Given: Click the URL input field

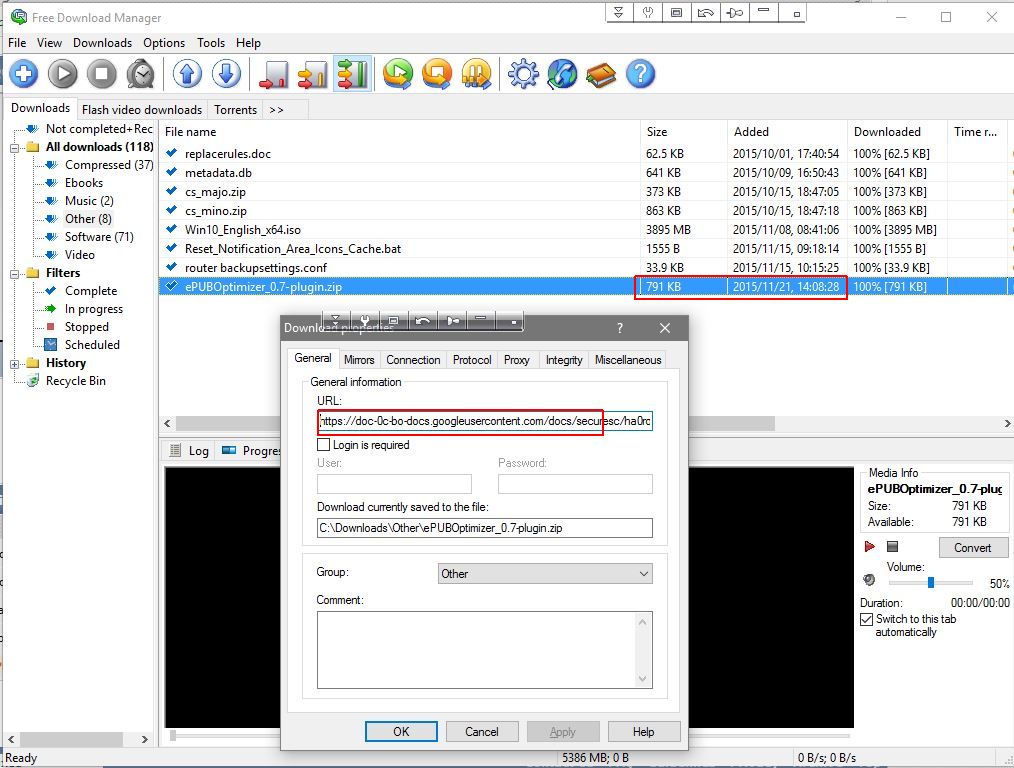Looking at the screenshot, I should [x=485, y=421].
